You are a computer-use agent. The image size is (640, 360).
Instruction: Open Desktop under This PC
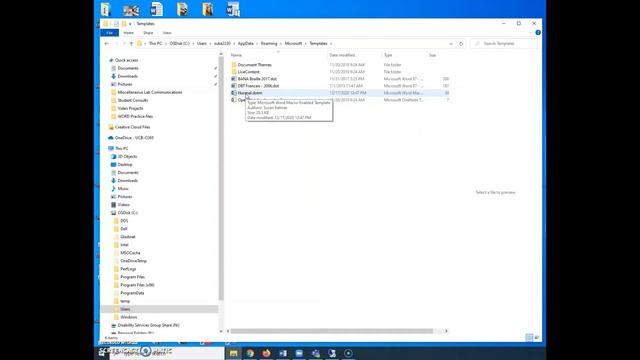(125, 164)
